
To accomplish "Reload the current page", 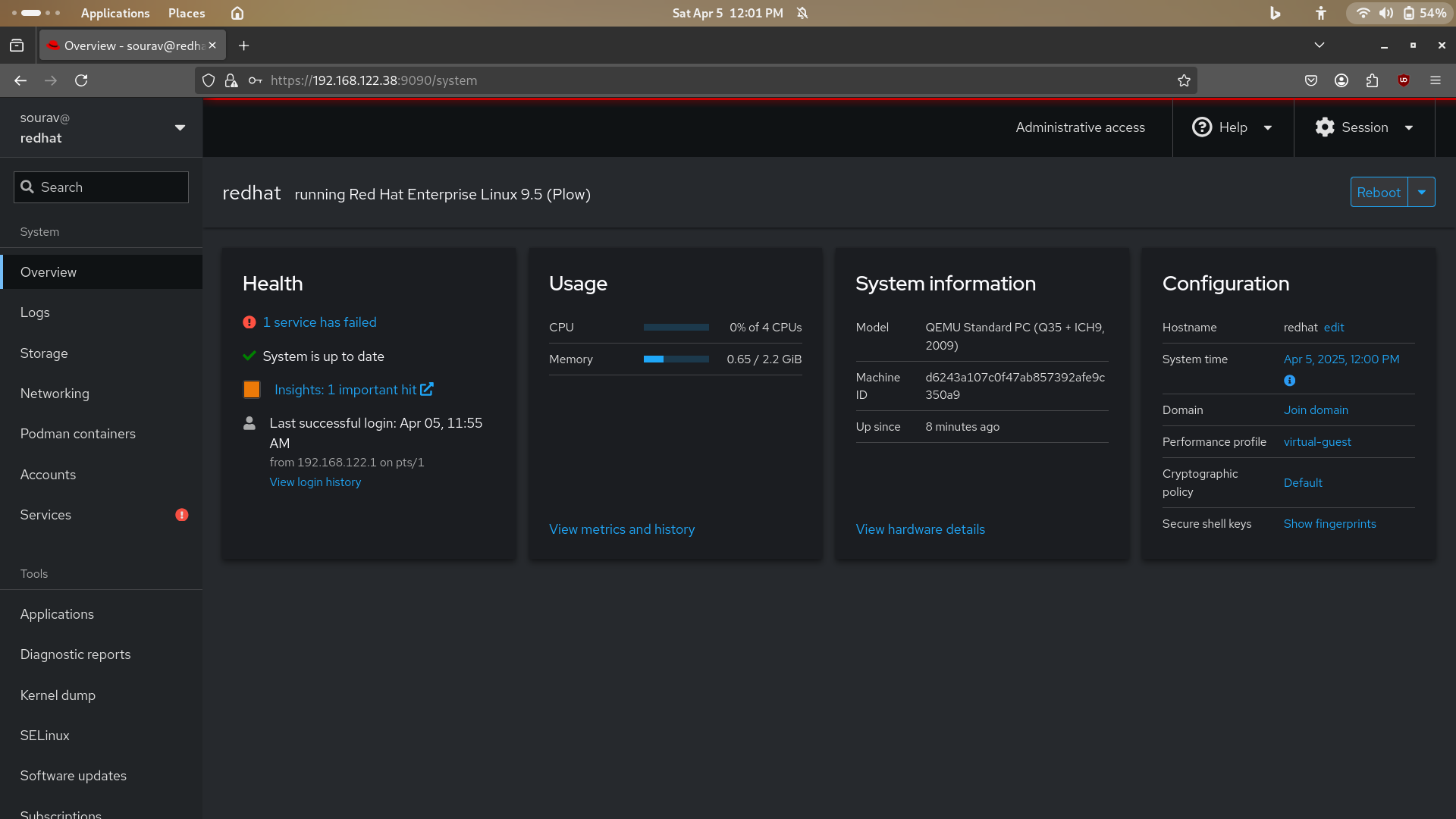I will pos(81,80).
